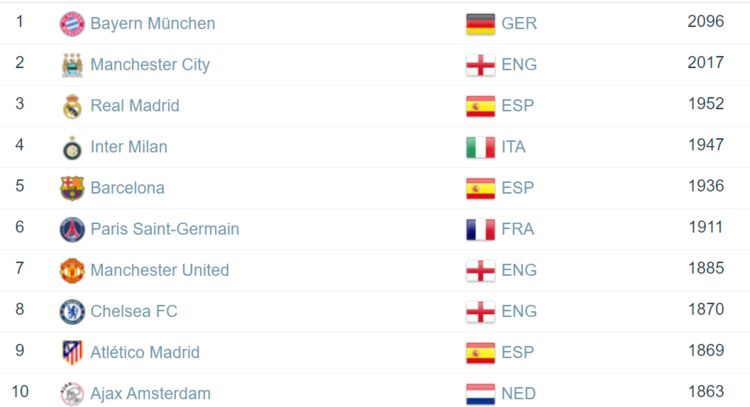This screenshot has width=750, height=407.
Task: Click the German flag beside GER
Action: point(480,24)
